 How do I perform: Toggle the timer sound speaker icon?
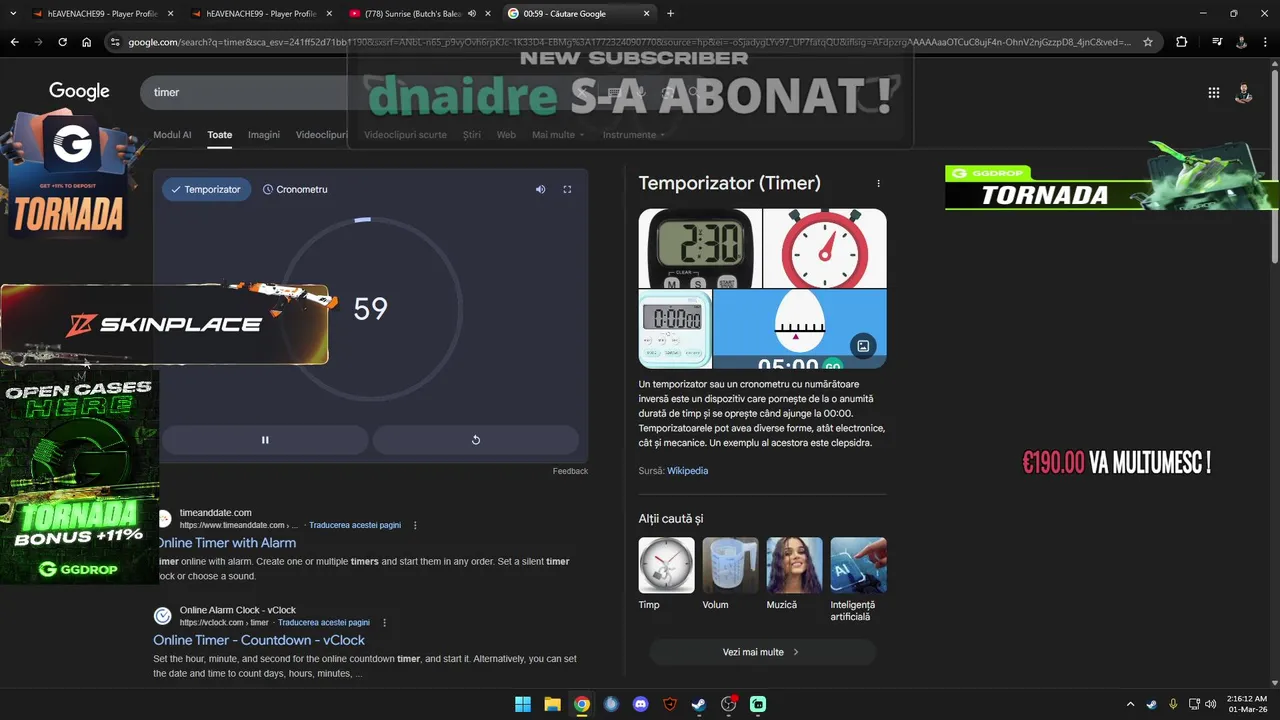540,189
